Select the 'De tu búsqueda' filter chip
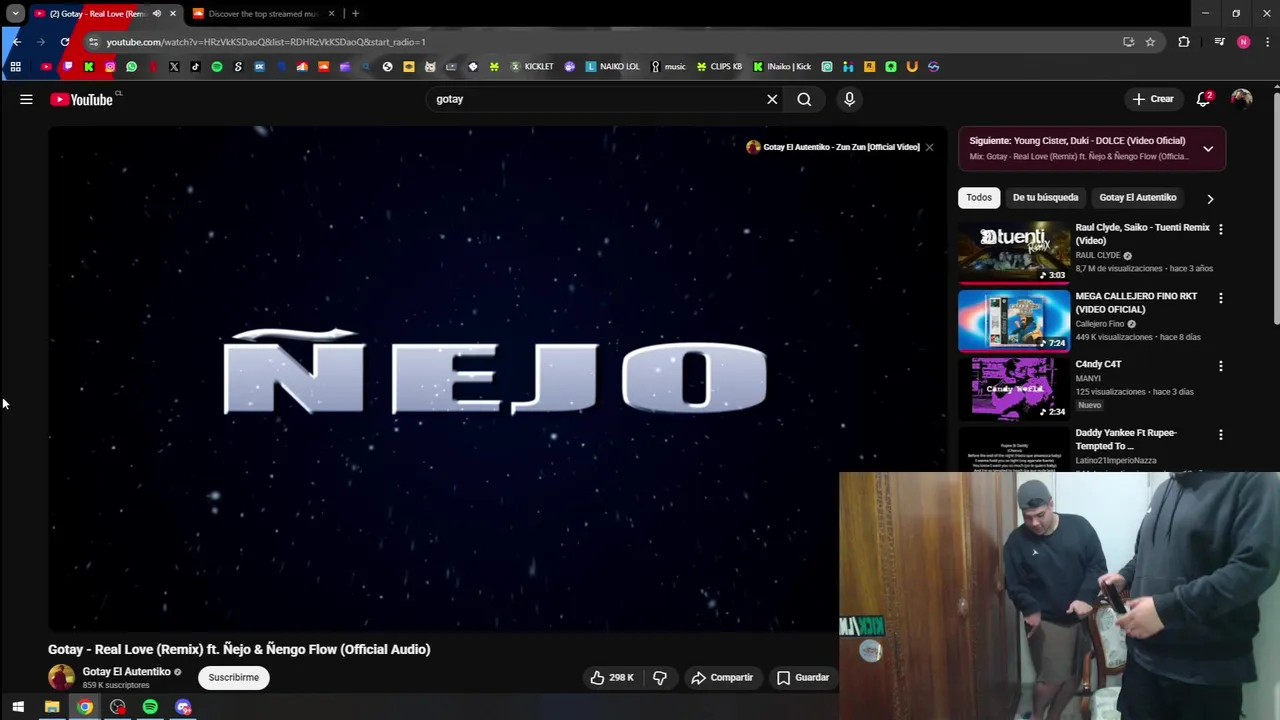Image resolution: width=1280 pixels, height=720 pixels. coord(1045,197)
